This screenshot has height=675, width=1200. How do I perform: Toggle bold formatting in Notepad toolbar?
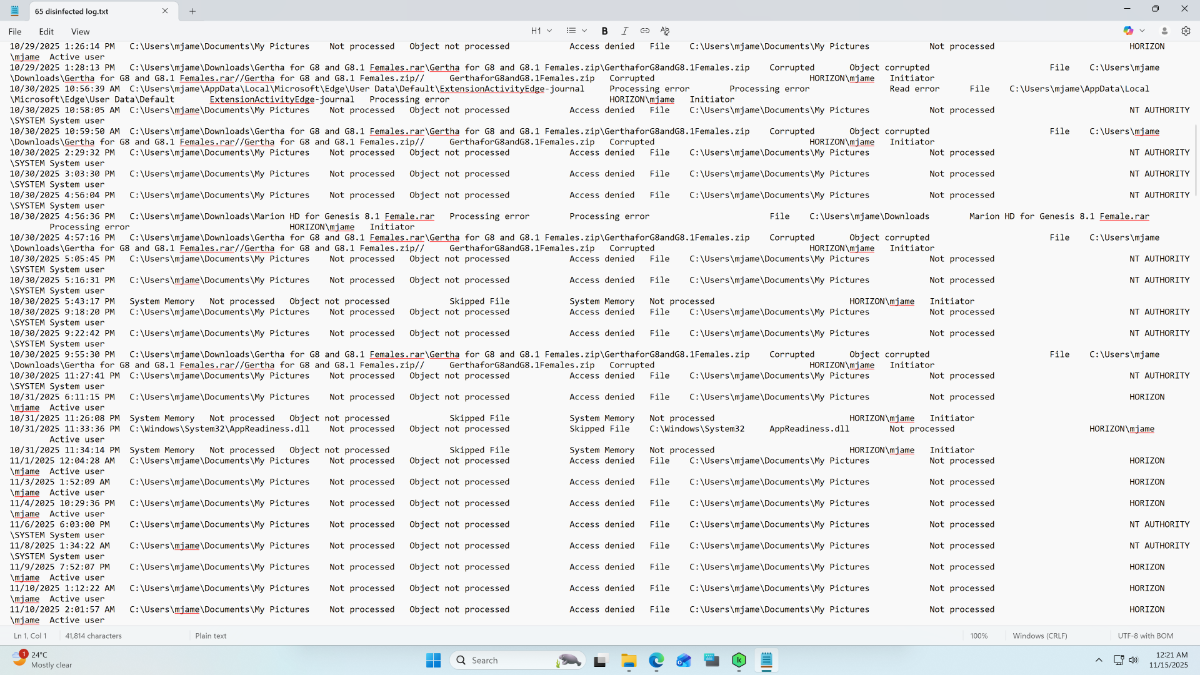tap(605, 31)
